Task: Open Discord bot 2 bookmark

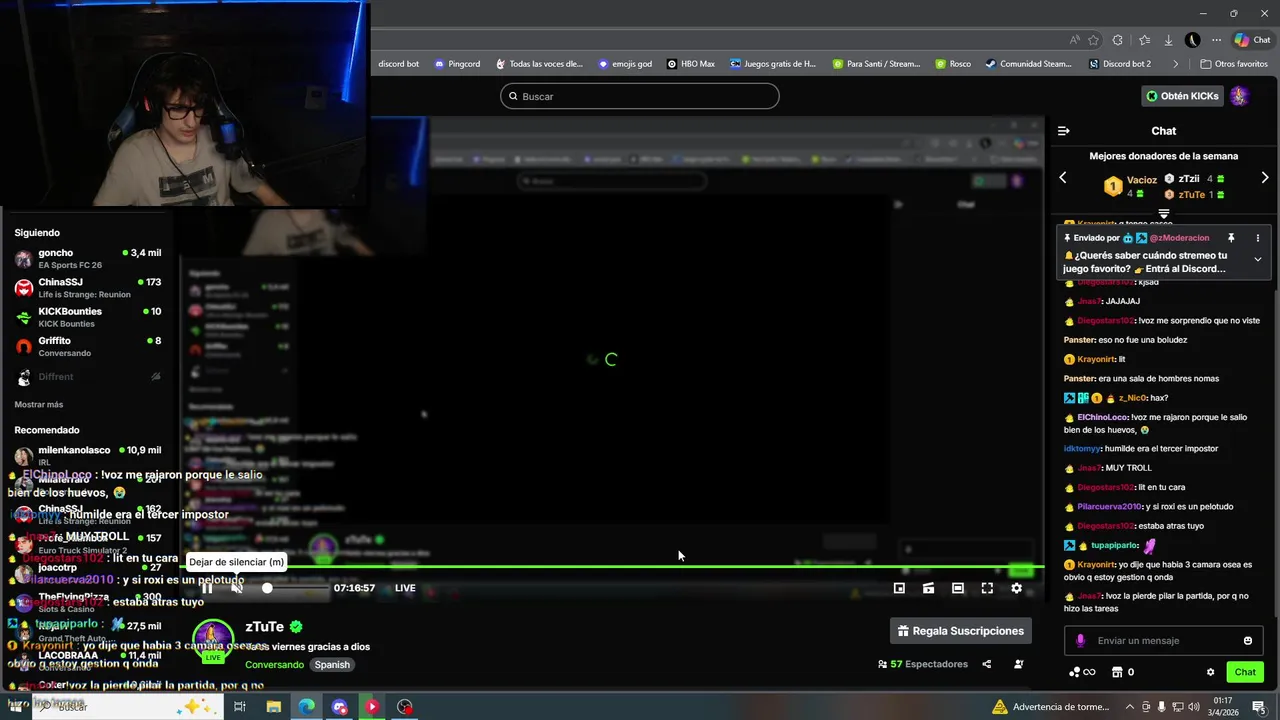Action: [1119, 64]
